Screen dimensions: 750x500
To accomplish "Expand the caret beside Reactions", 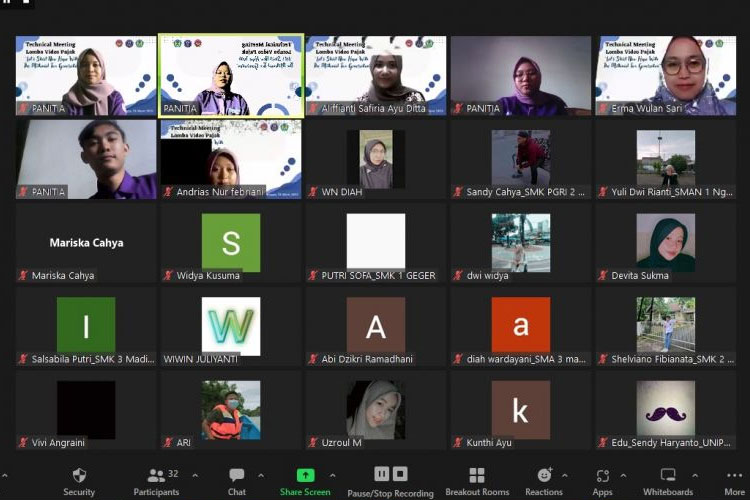I will pos(568,476).
